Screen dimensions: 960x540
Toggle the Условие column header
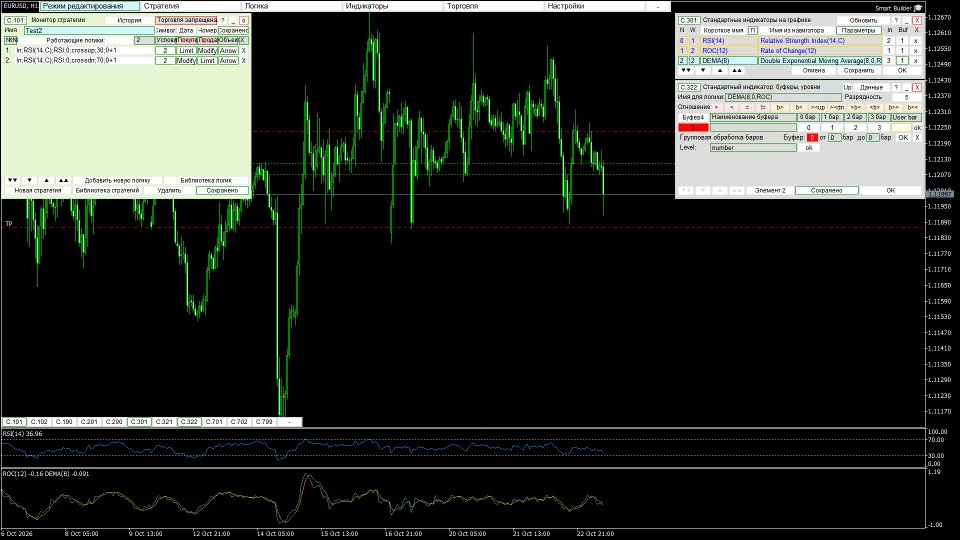click(x=166, y=40)
